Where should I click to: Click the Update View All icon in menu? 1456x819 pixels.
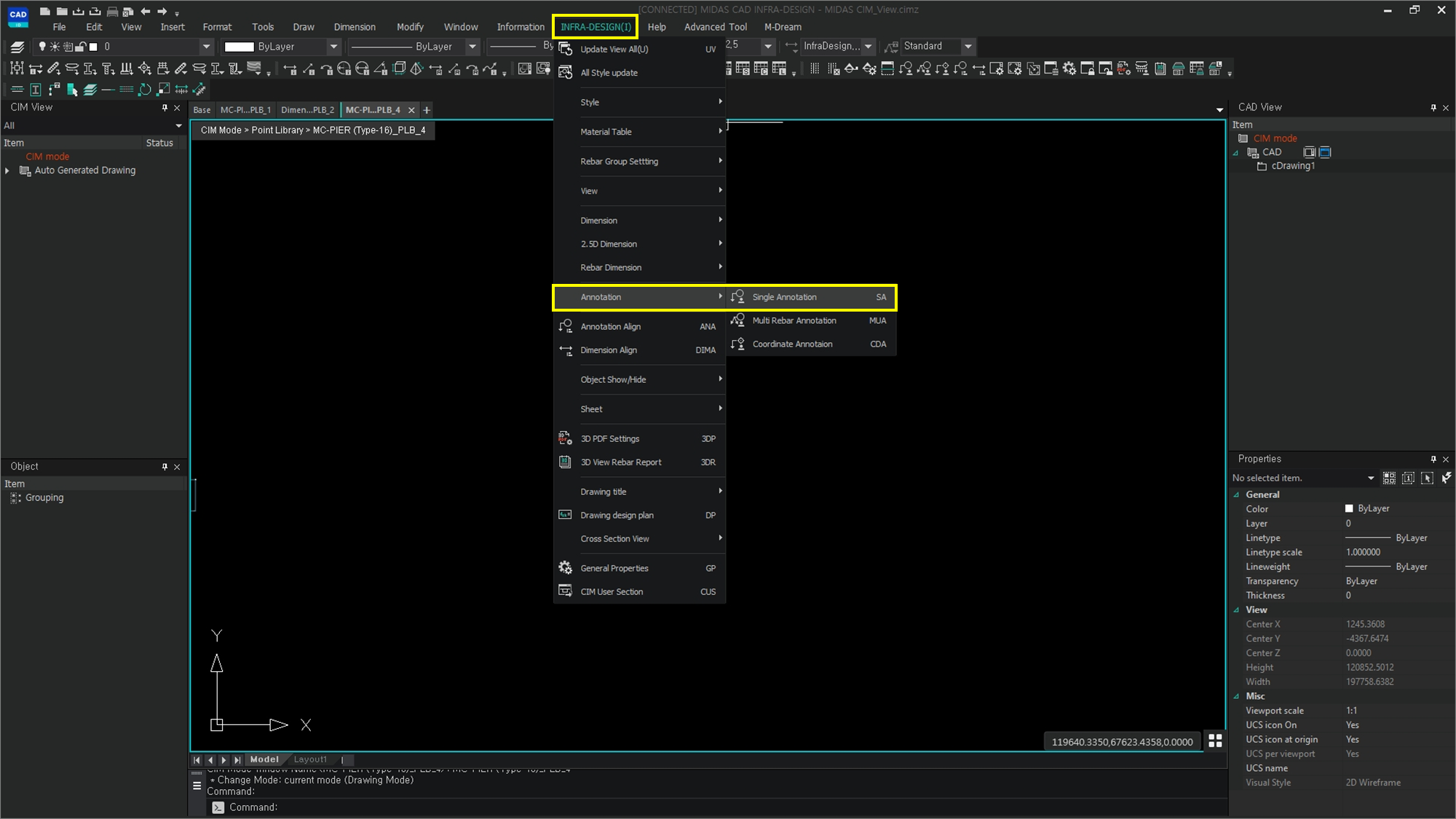(565, 49)
